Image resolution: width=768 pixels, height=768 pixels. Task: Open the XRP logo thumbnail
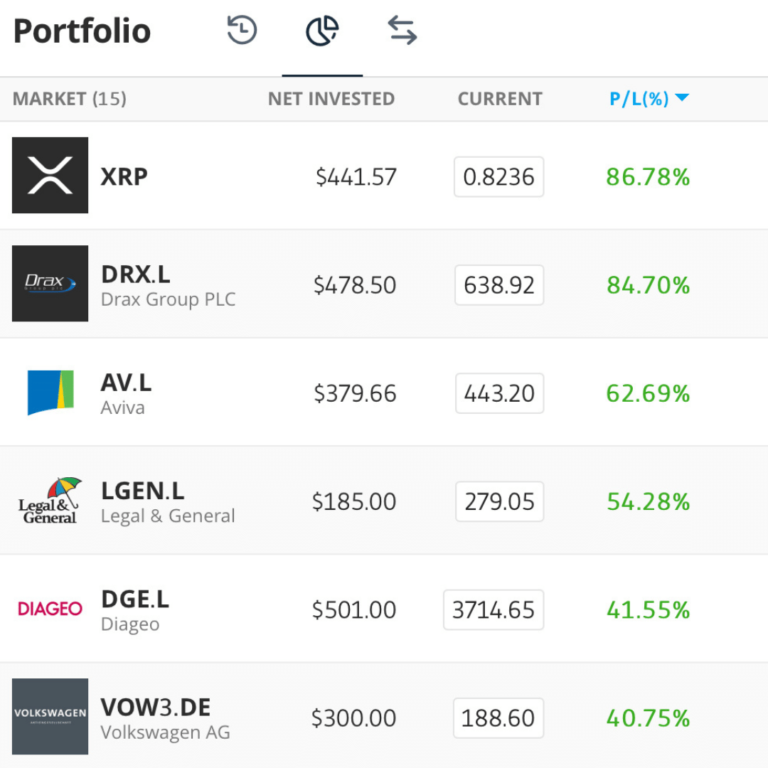pyautogui.click(x=50, y=175)
